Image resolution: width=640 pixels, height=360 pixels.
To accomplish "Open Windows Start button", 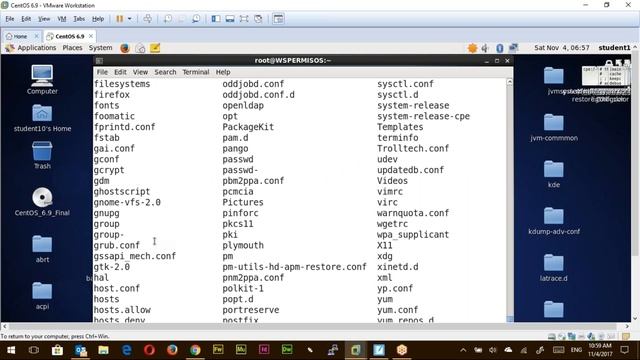I will [11, 350].
